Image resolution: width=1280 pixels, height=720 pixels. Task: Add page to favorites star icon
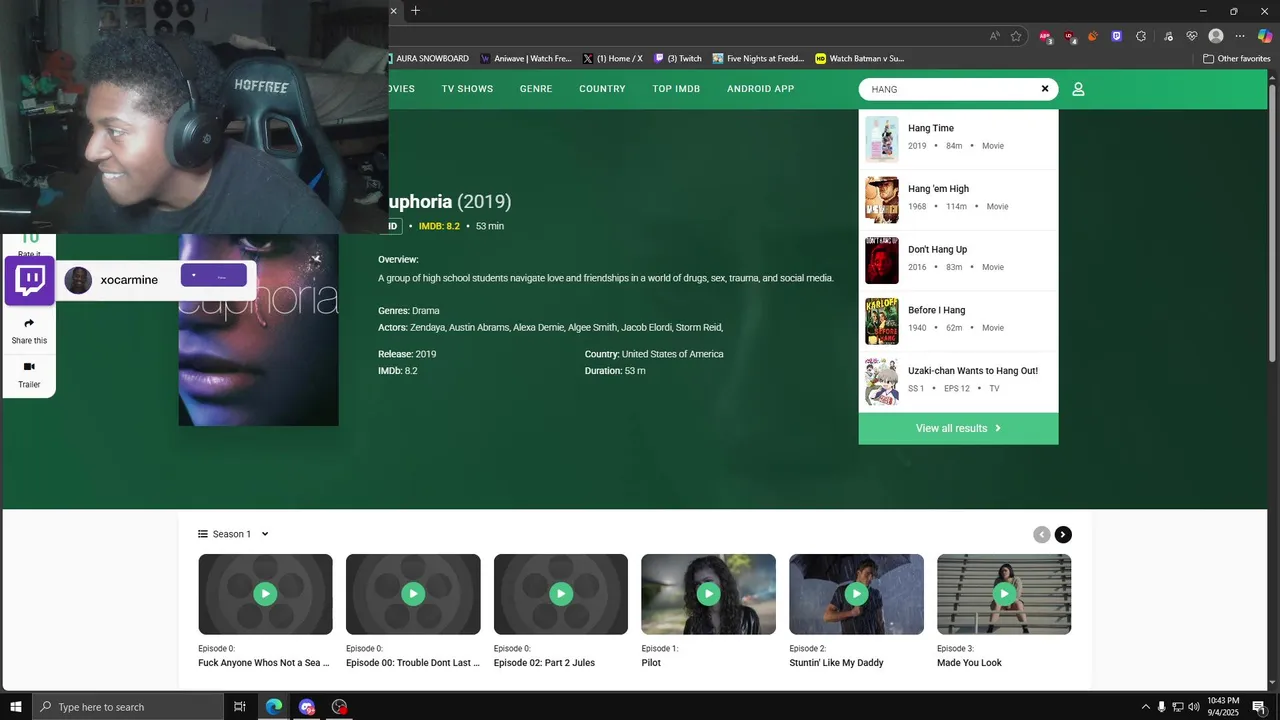point(1016,36)
